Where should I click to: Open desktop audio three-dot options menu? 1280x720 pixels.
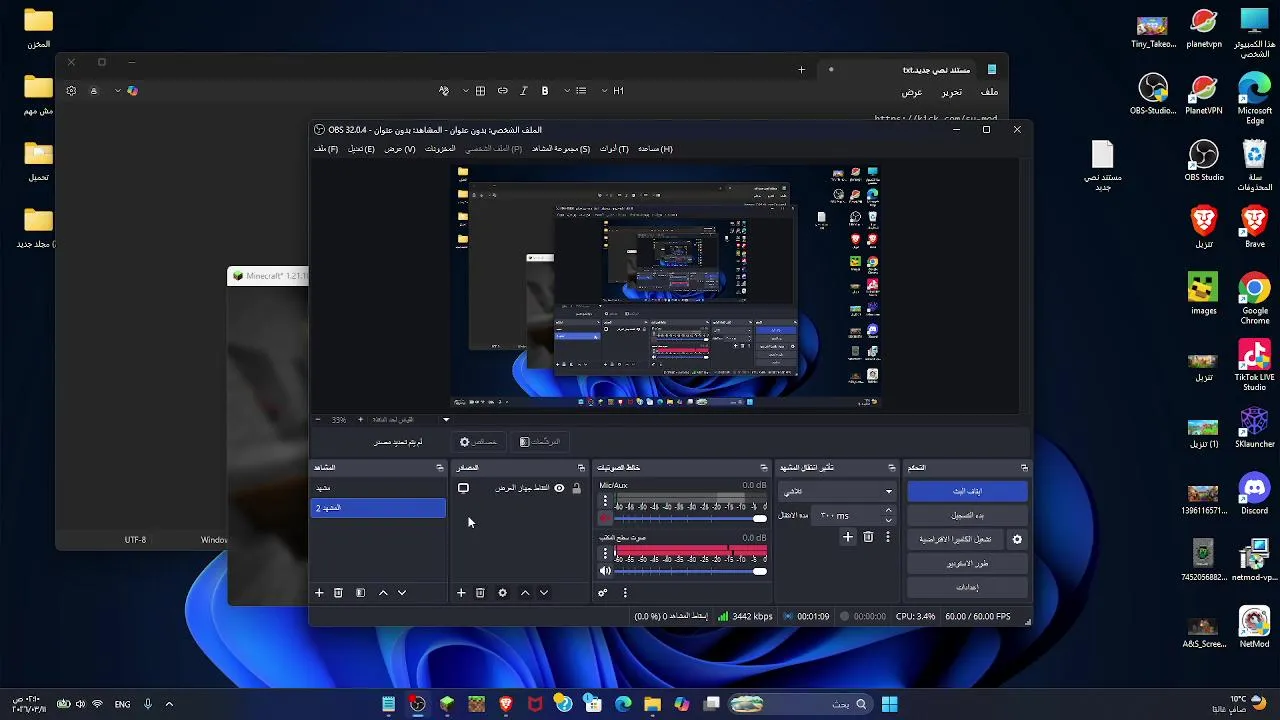pos(605,553)
